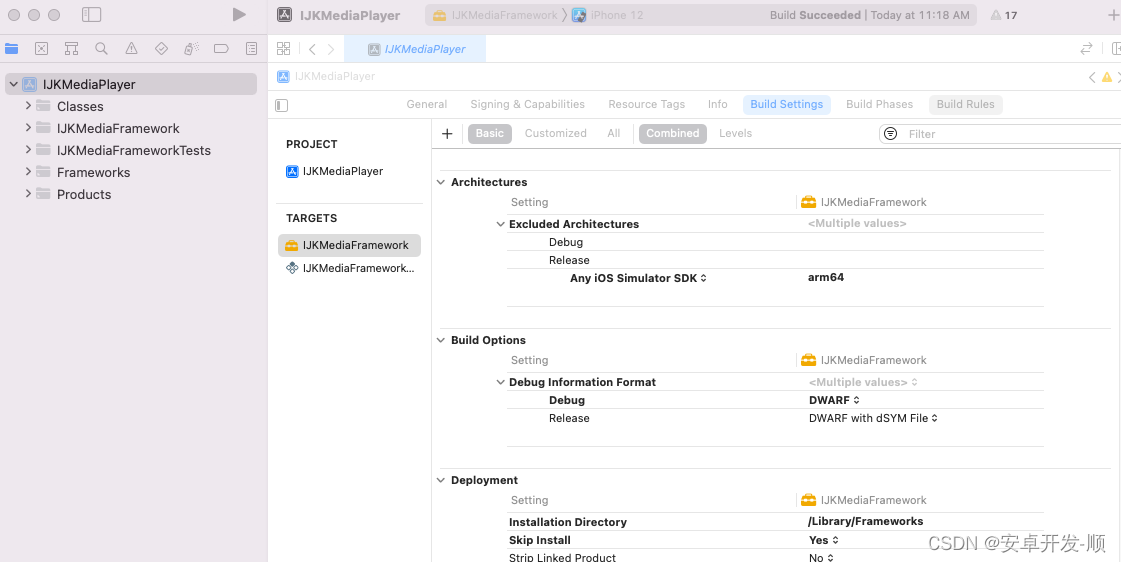Click the Build Succeeded status text
The height and width of the screenshot is (562, 1121).
pyautogui.click(x=815, y=15)
